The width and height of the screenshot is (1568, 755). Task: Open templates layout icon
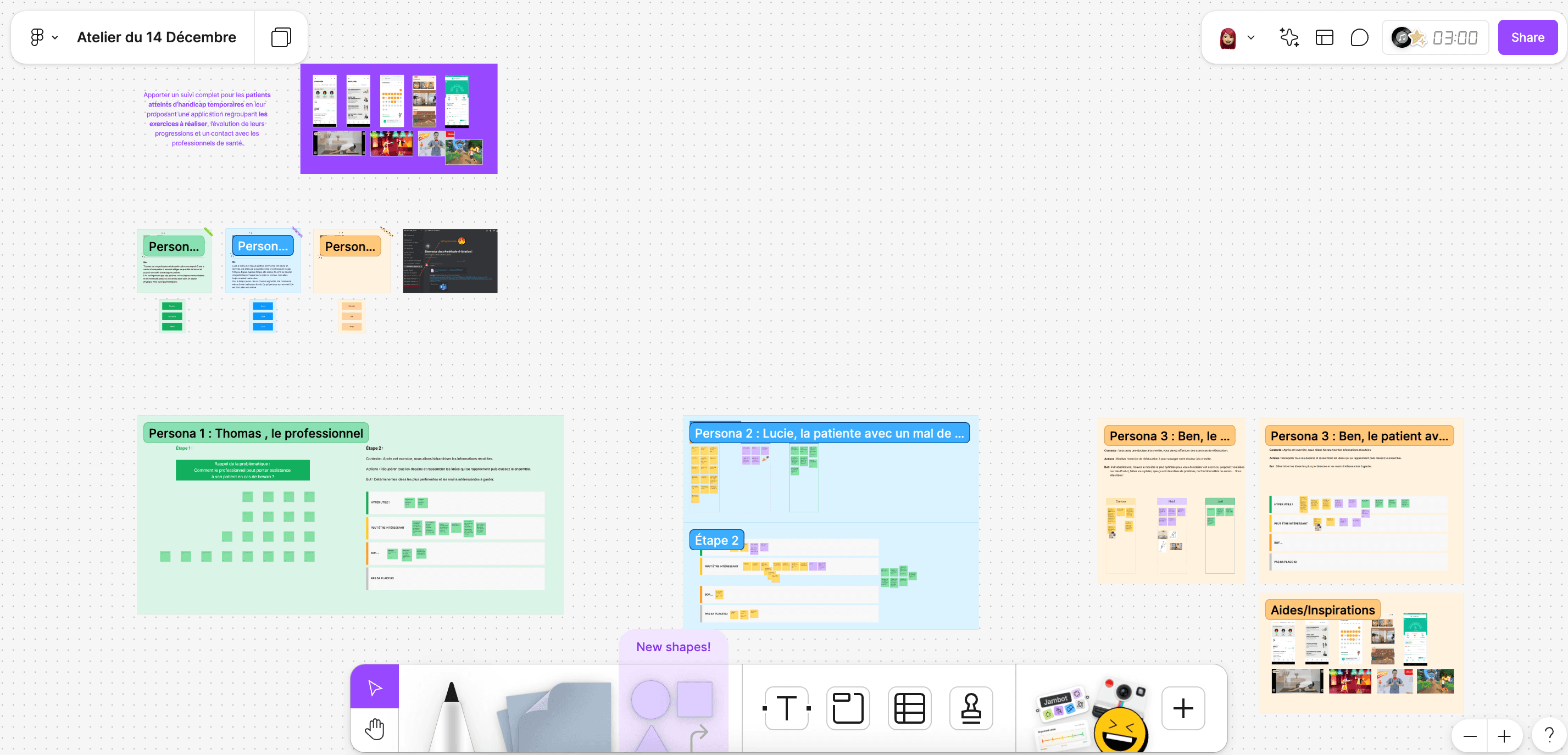tap(1324, 38)
